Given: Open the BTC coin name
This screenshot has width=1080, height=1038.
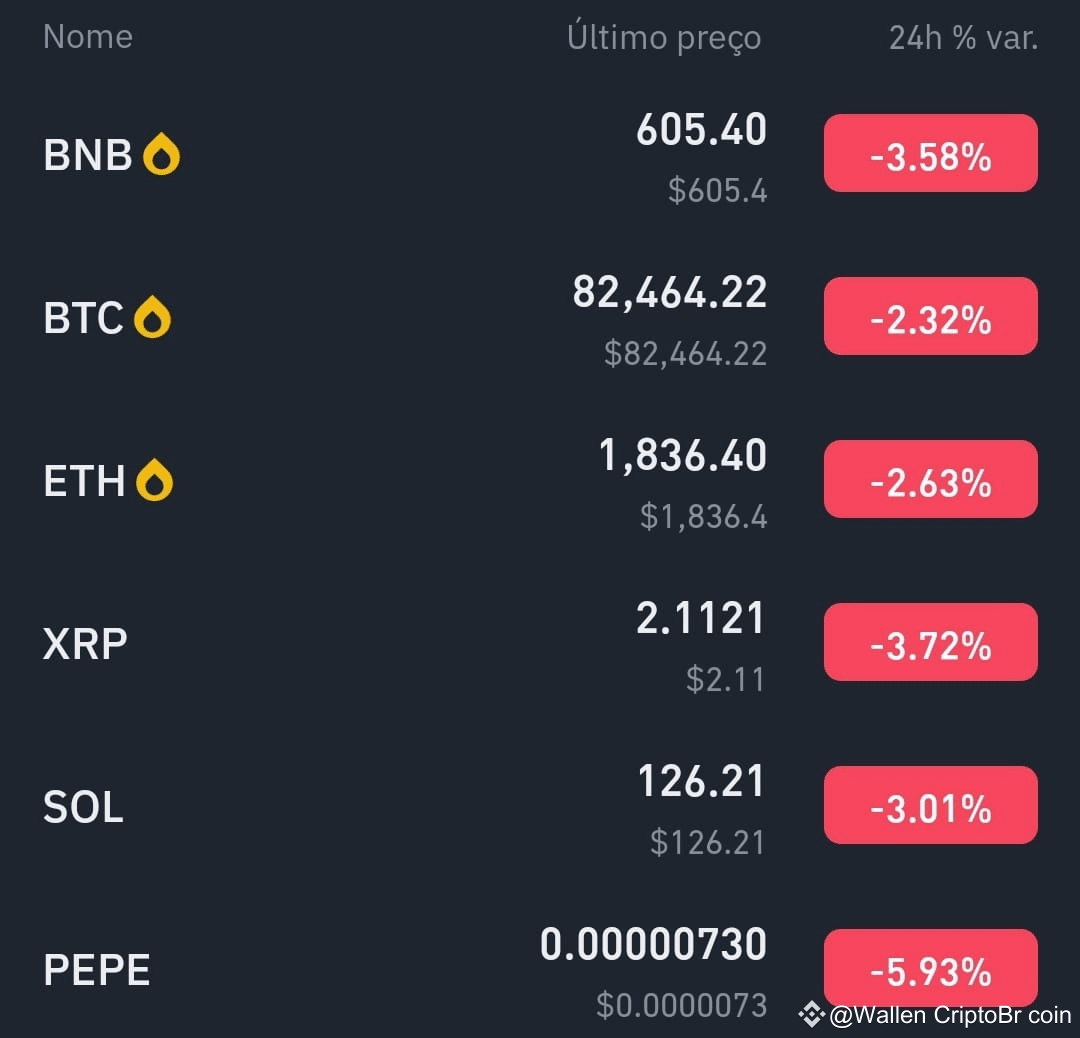Looking at the screenshot, I should tap(83, 318).
